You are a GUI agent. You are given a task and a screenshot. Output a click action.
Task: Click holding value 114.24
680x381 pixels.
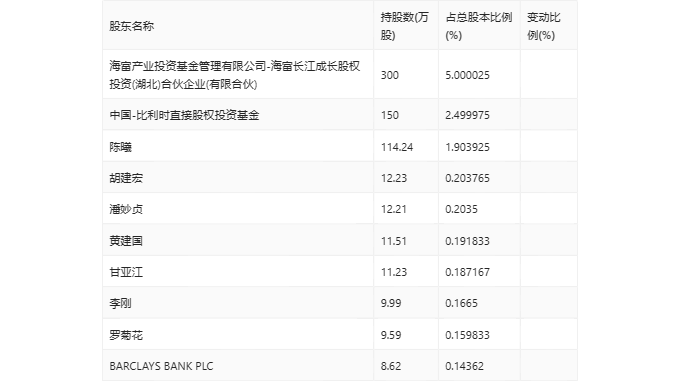[x=397, y=147]
